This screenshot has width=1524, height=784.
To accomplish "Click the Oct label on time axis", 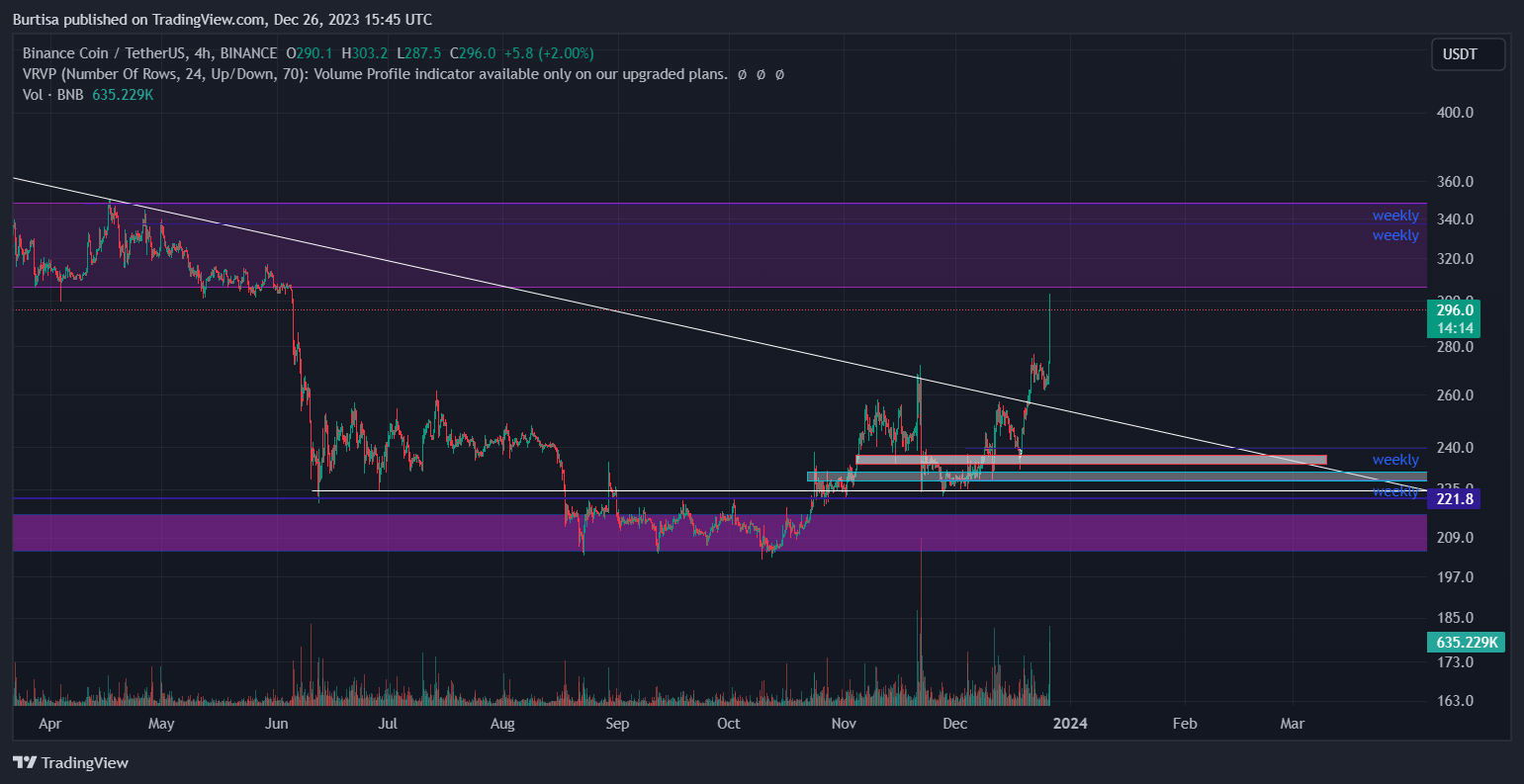I will click(729, 724).
